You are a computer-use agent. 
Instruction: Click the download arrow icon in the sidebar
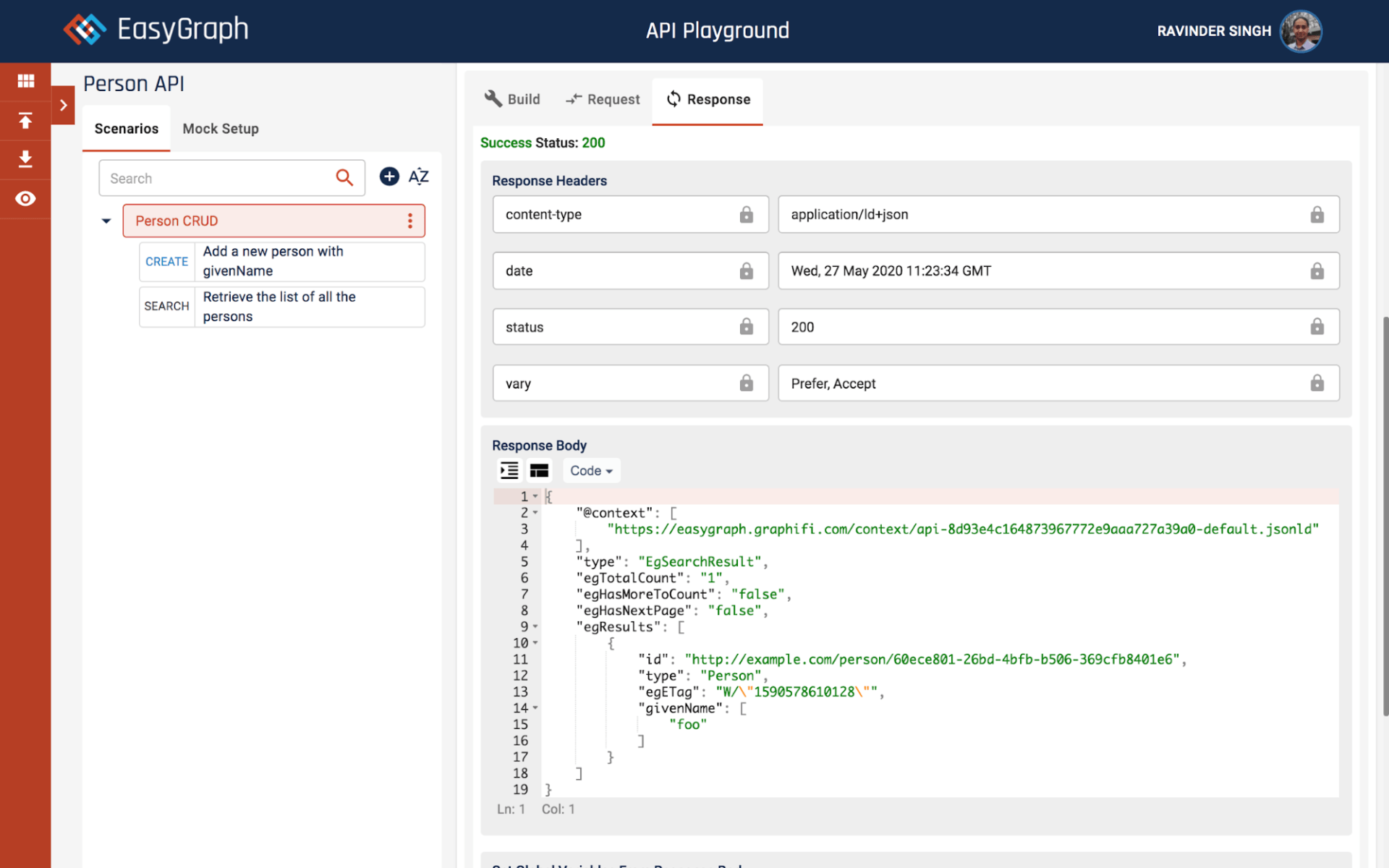25,159
